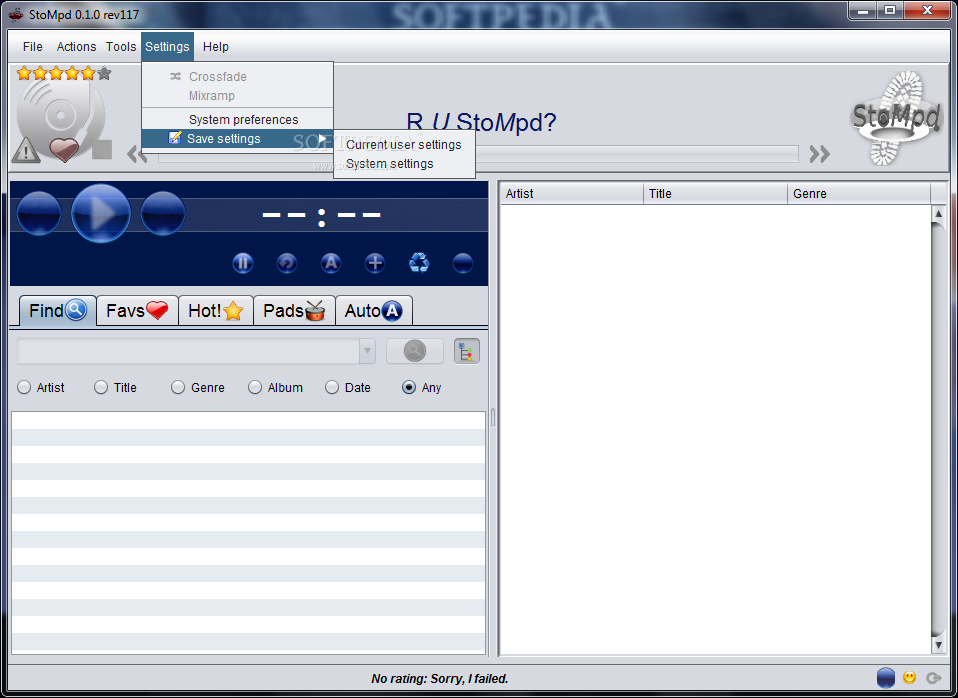Click the playlist scrollbar up arrow

coord(938,214)
